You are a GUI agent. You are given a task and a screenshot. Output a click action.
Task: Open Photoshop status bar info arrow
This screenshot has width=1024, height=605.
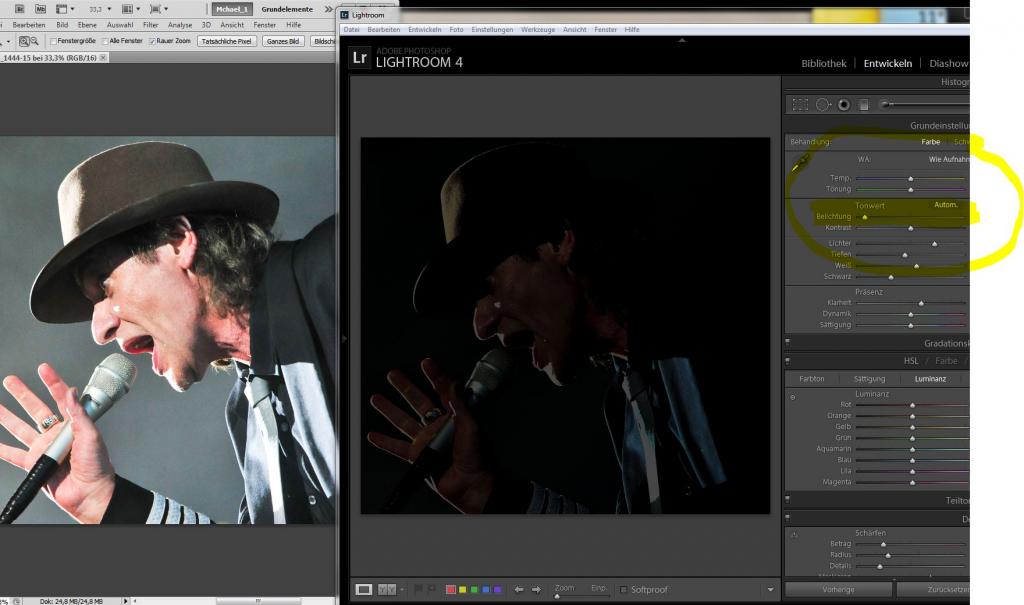125,601
